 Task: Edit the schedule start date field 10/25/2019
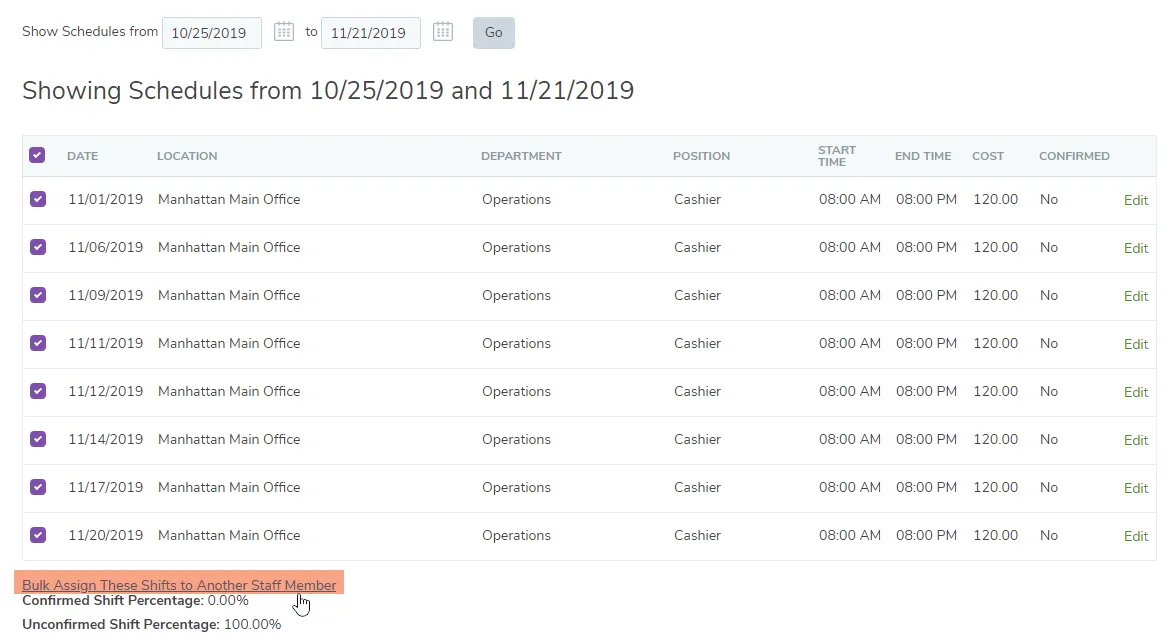(212, 33)
